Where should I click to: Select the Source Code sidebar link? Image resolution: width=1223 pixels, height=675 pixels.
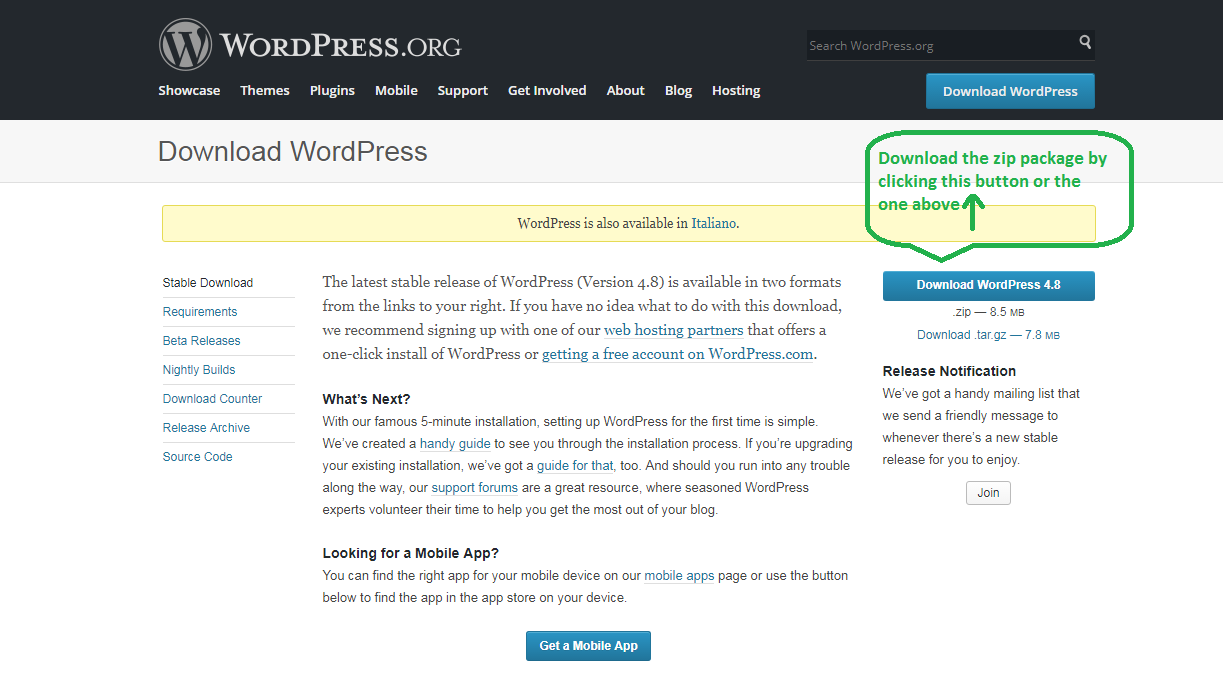point(197,456)
